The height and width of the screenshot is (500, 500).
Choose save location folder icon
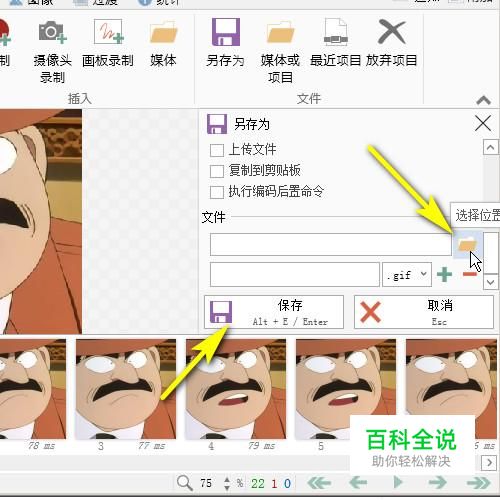(467, 245)
